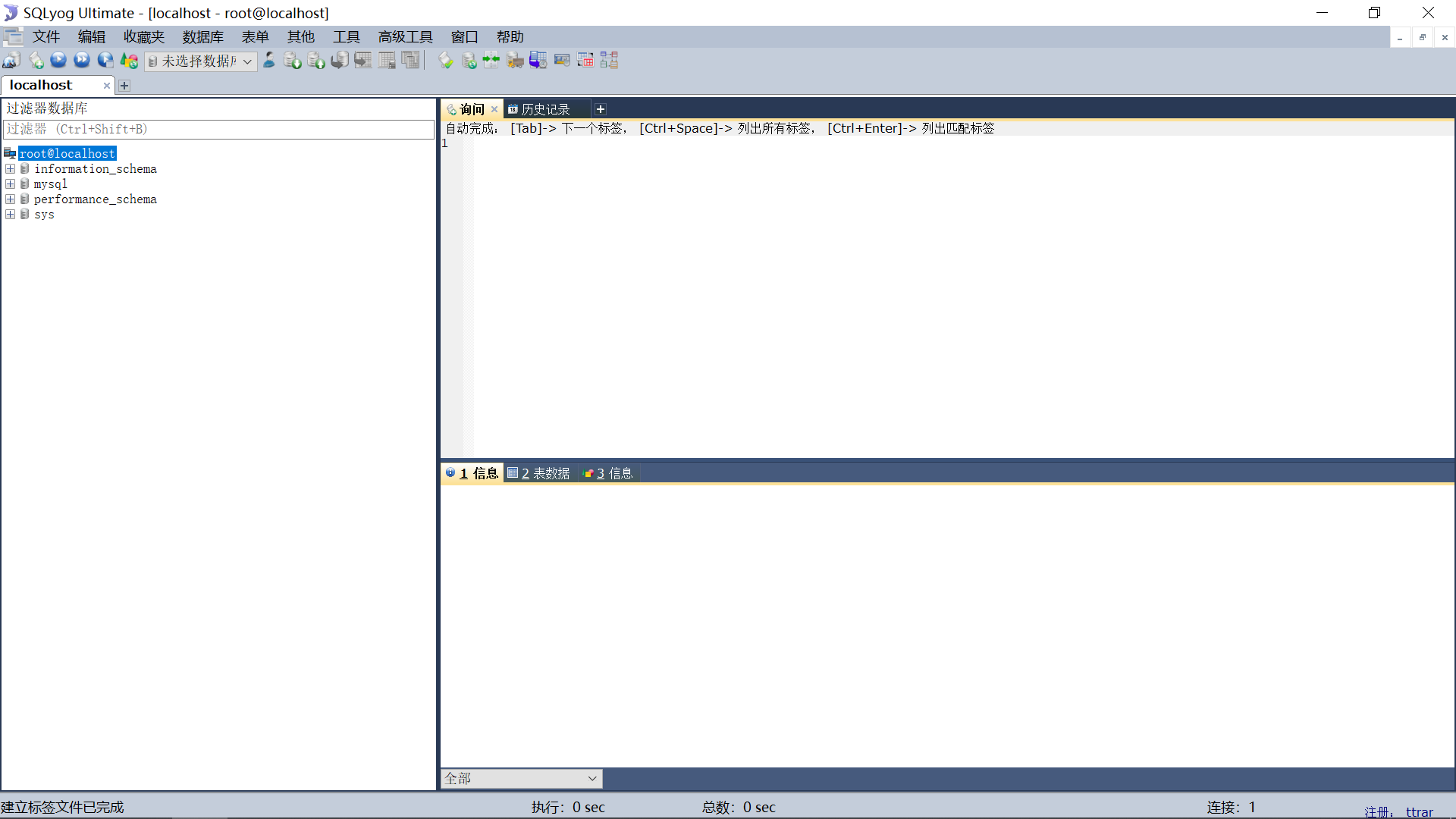The width and height of the screenshot is (1456, 819).
Task: Open the user manager icon
Action: point(269,61)
